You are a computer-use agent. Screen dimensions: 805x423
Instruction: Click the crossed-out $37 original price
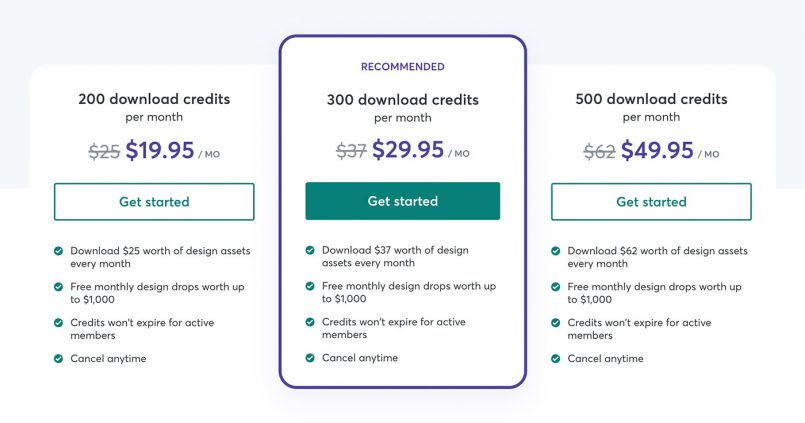tap(351, 151)
